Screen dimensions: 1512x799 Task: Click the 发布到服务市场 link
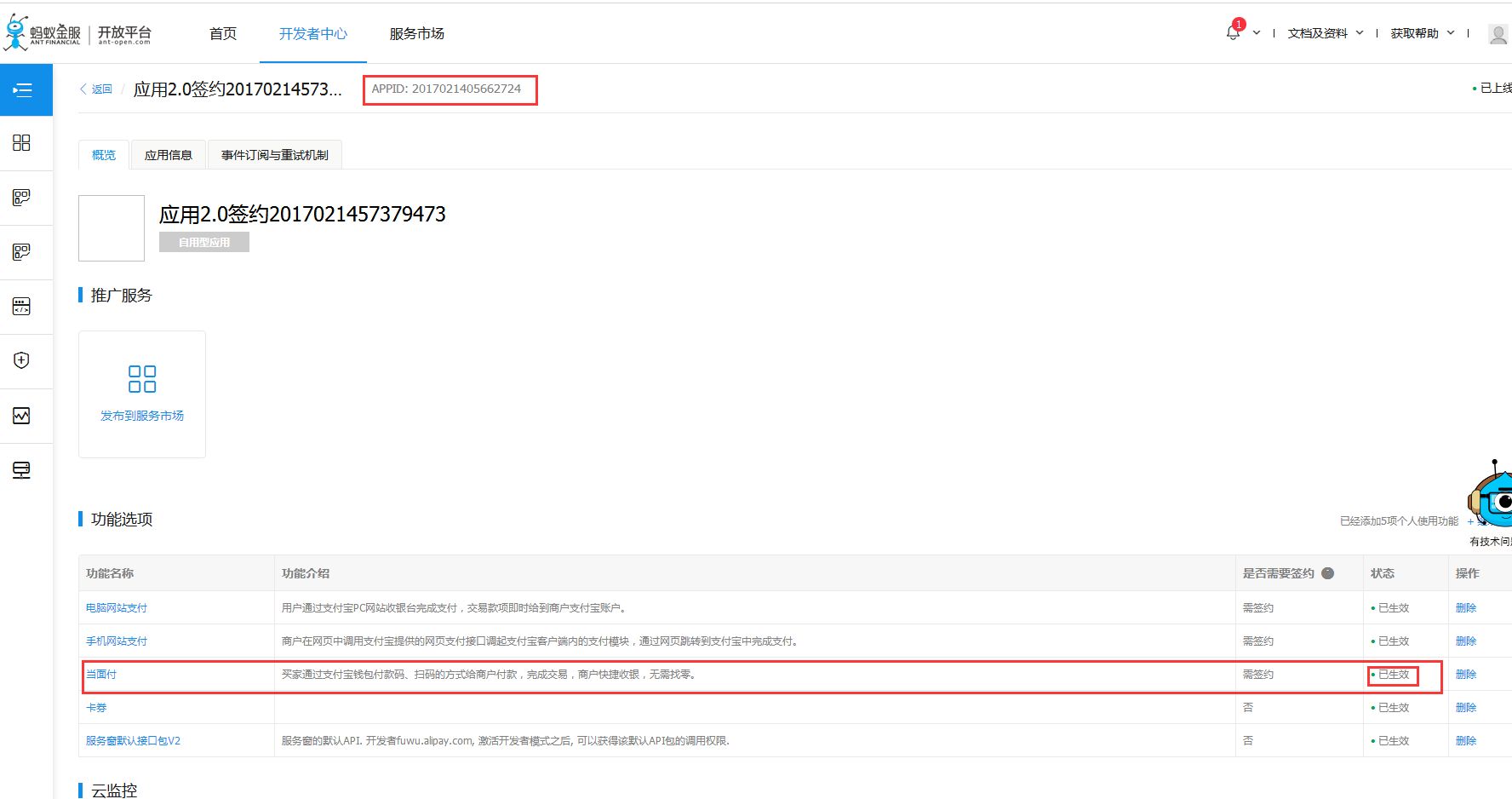click(142, 416)
